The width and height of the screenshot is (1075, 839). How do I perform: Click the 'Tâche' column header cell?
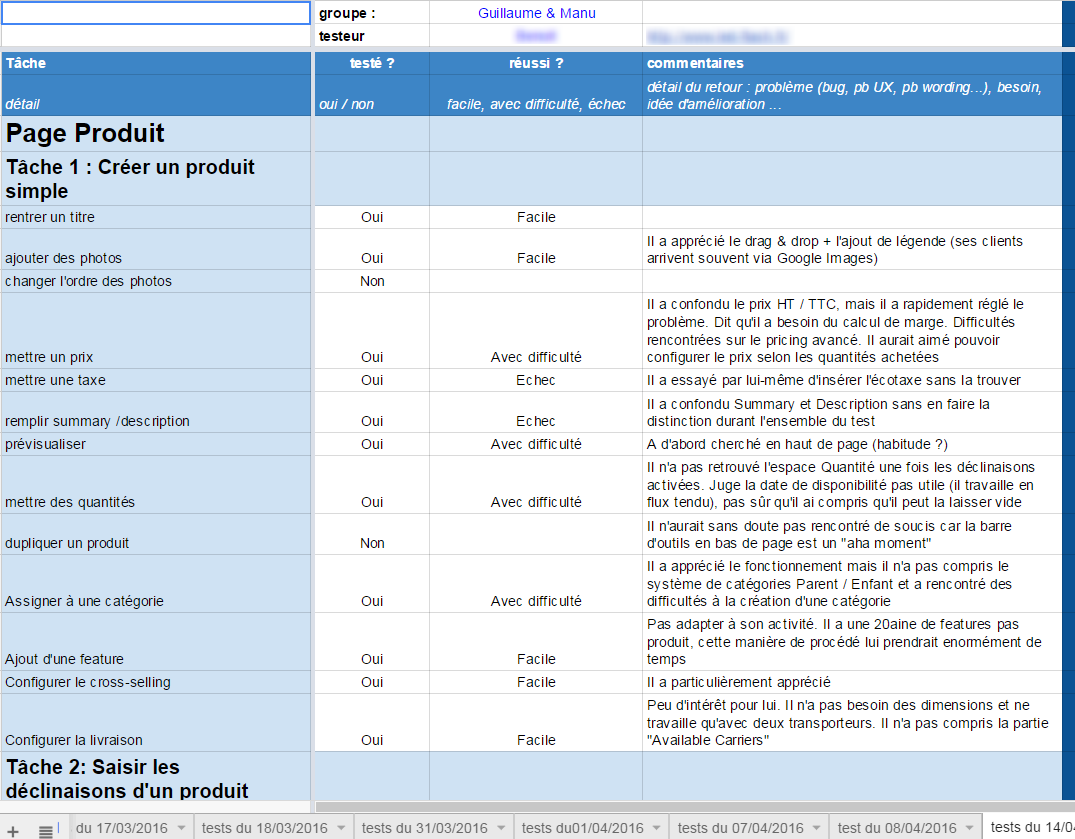click(x=156, y=63)
